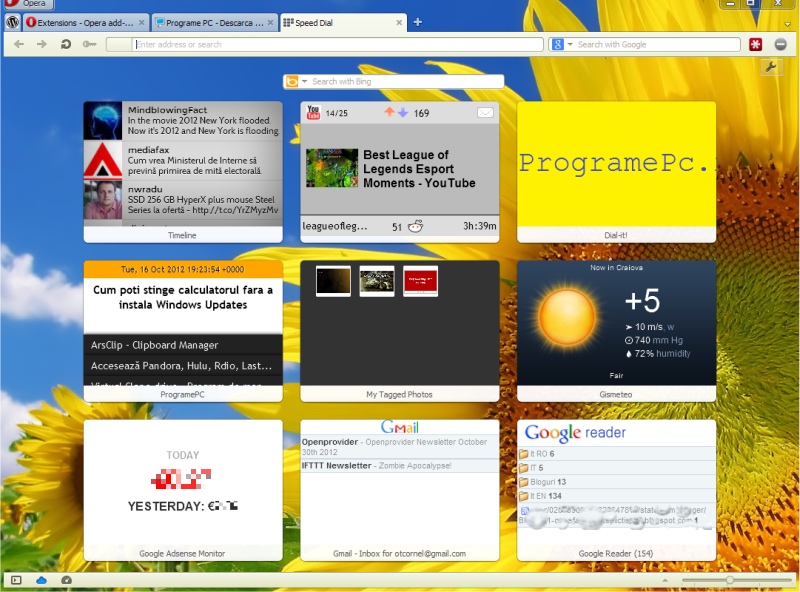Viewport: 800px width, 592px height.
Task: Reload the page with the reload icon
Action: [x=65, y=44]
